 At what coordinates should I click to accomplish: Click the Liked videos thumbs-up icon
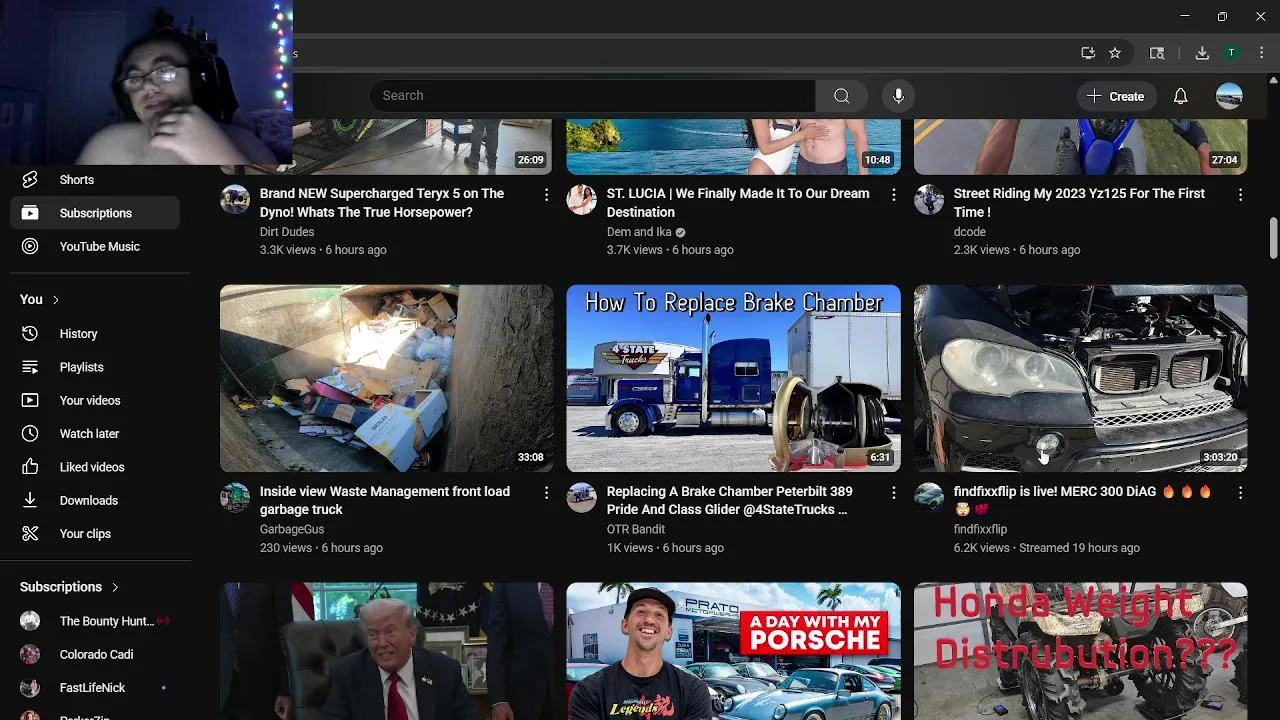click(x=30, y=467)
